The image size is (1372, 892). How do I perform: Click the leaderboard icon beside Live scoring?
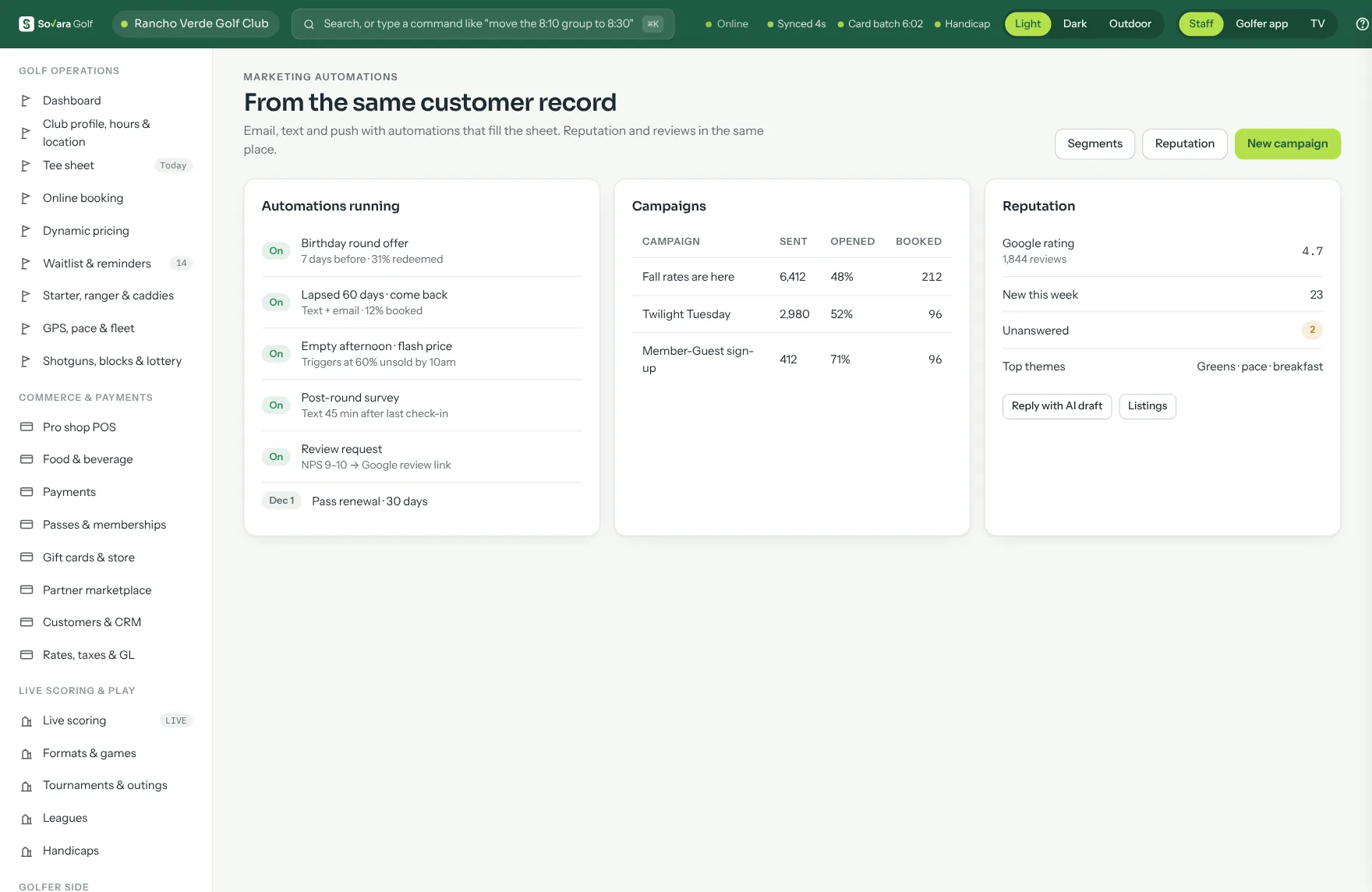(27, 721)
